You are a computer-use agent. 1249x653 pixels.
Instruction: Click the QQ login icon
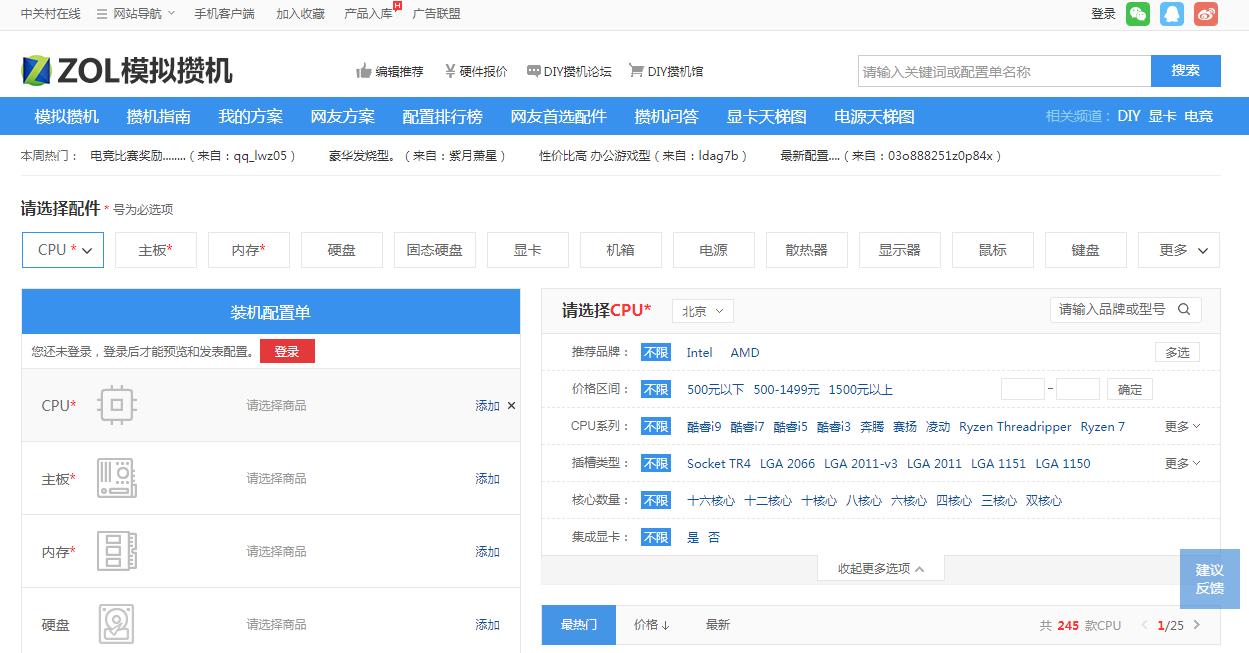[x=1171, y=14]
